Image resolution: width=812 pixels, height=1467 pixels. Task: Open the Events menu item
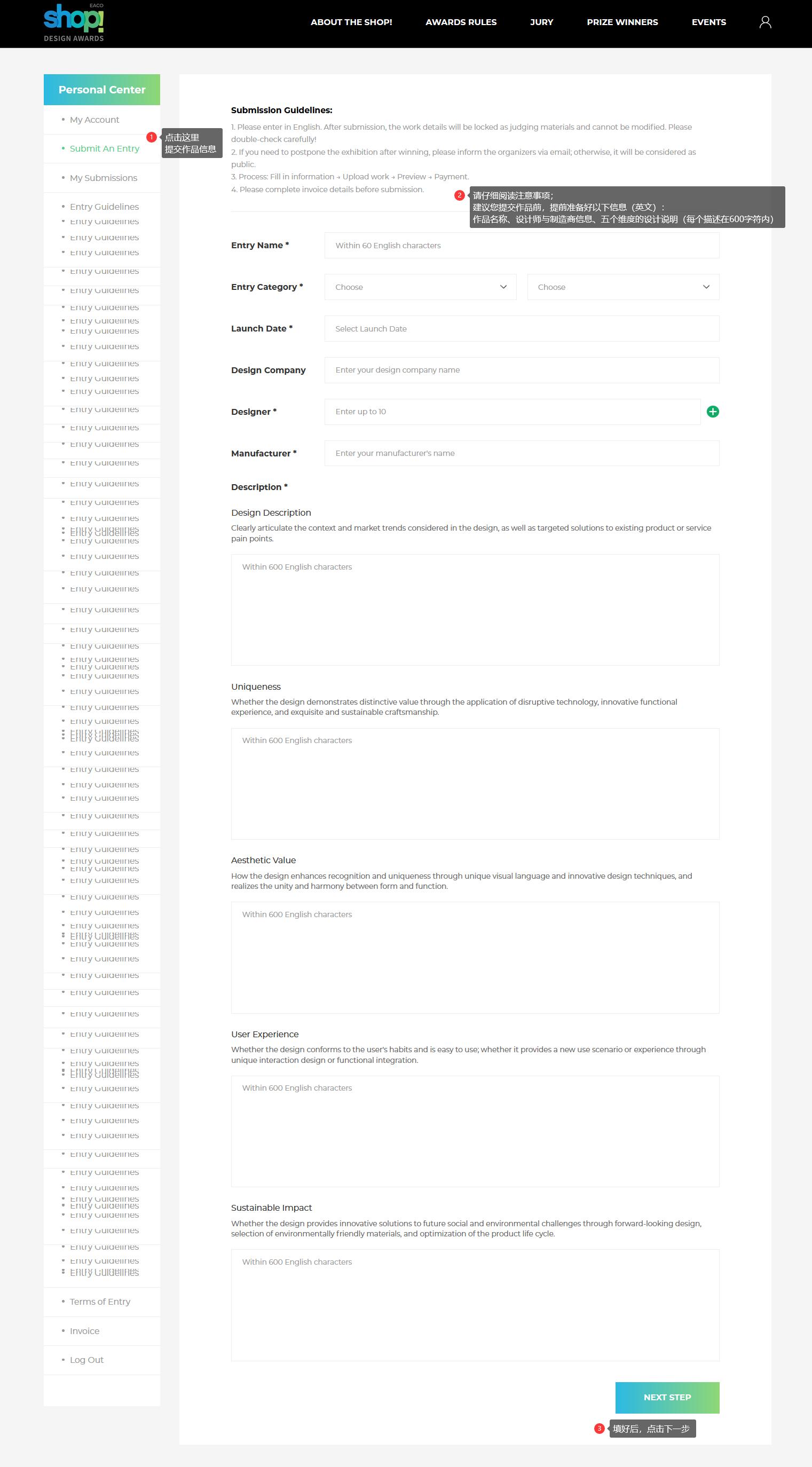(708, 22)
